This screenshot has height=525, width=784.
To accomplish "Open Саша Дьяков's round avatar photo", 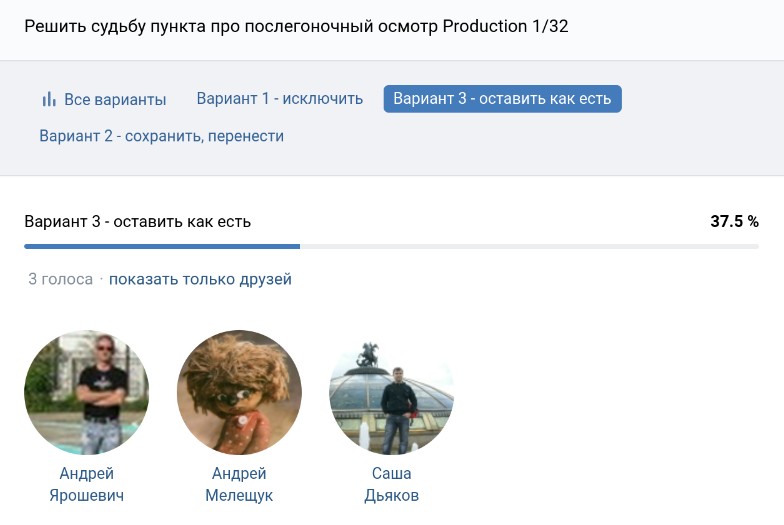I will pyautogui.click(x=391, y=392).
